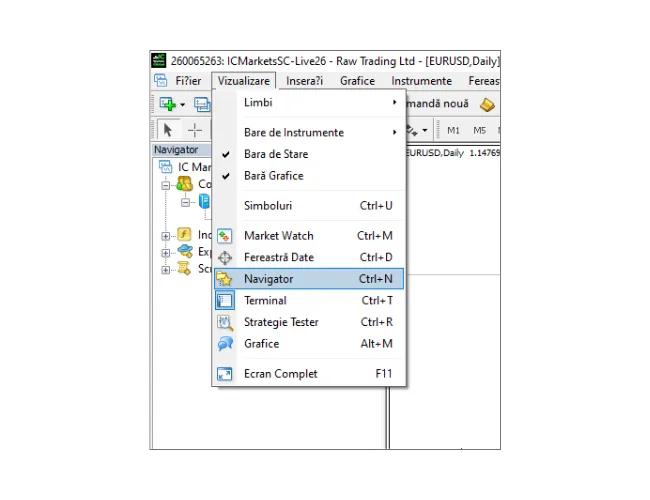Image resolution: width=650 pixels, height=500 pixels.
Task: Click the Expert Advisors hat icon
Action: point(185,251)
